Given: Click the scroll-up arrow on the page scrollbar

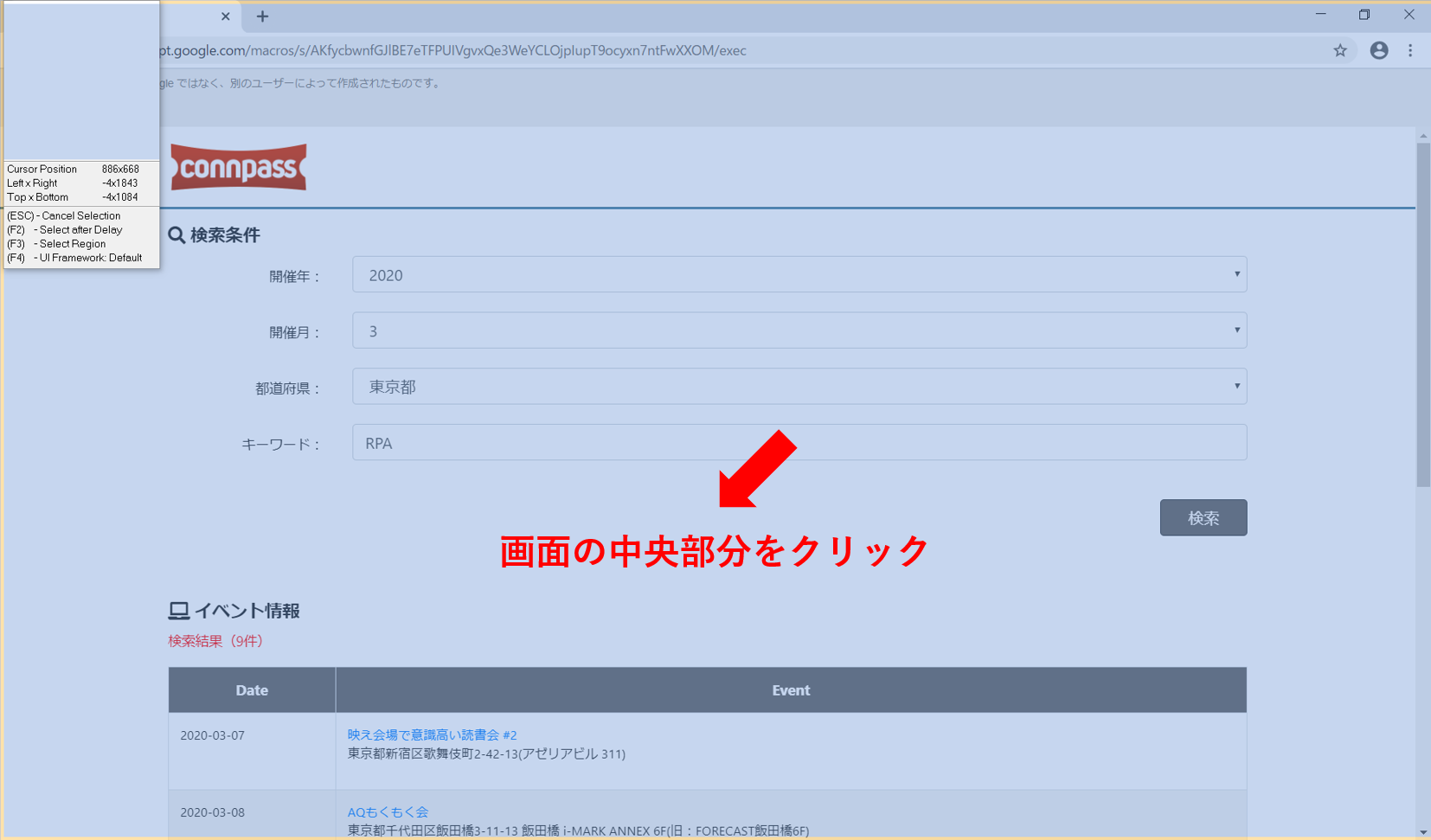Looking at the screenshot, I should 1422,137.
